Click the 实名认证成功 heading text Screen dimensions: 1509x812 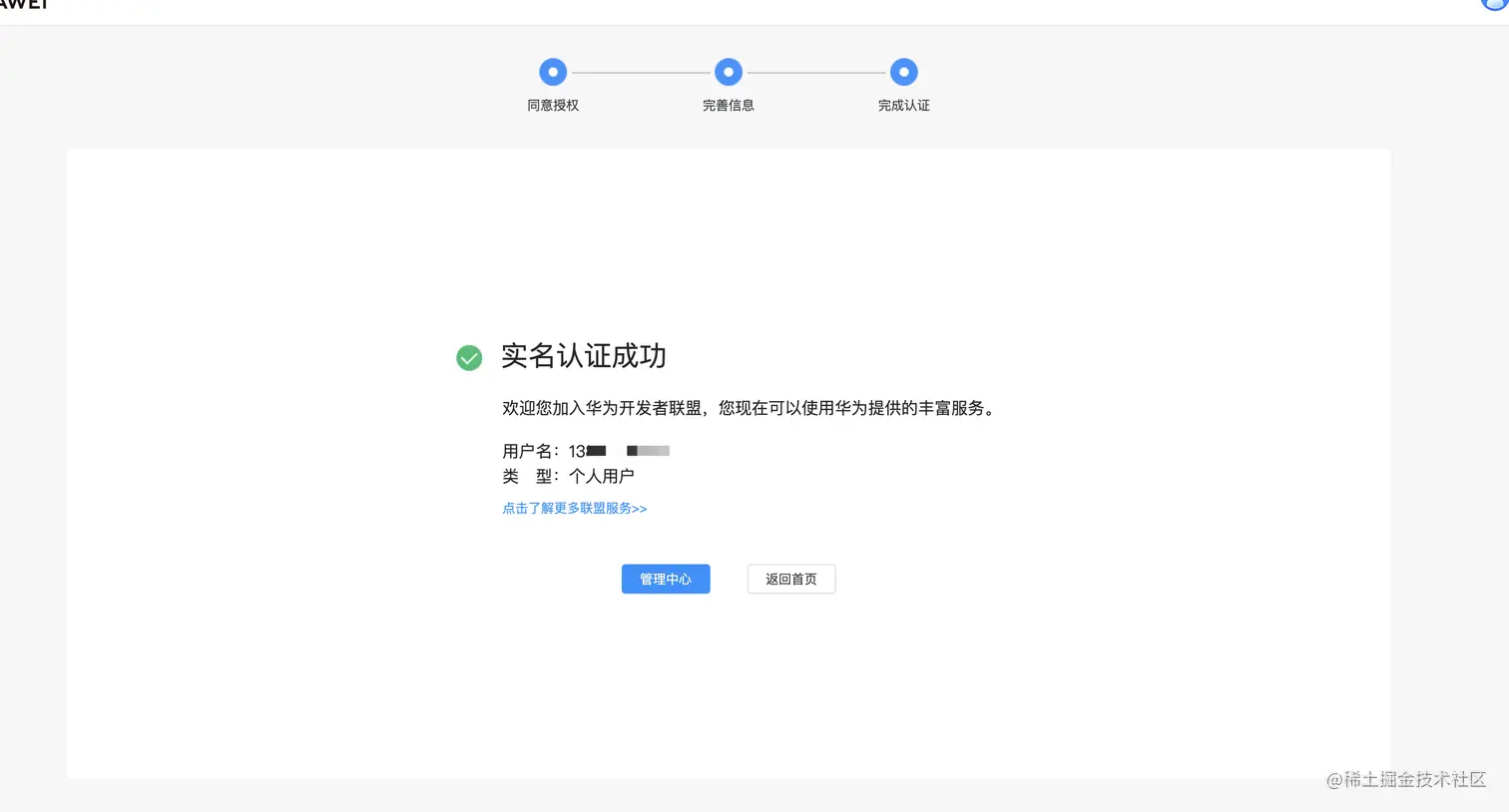pyautogui.click(x=584, y=356)
